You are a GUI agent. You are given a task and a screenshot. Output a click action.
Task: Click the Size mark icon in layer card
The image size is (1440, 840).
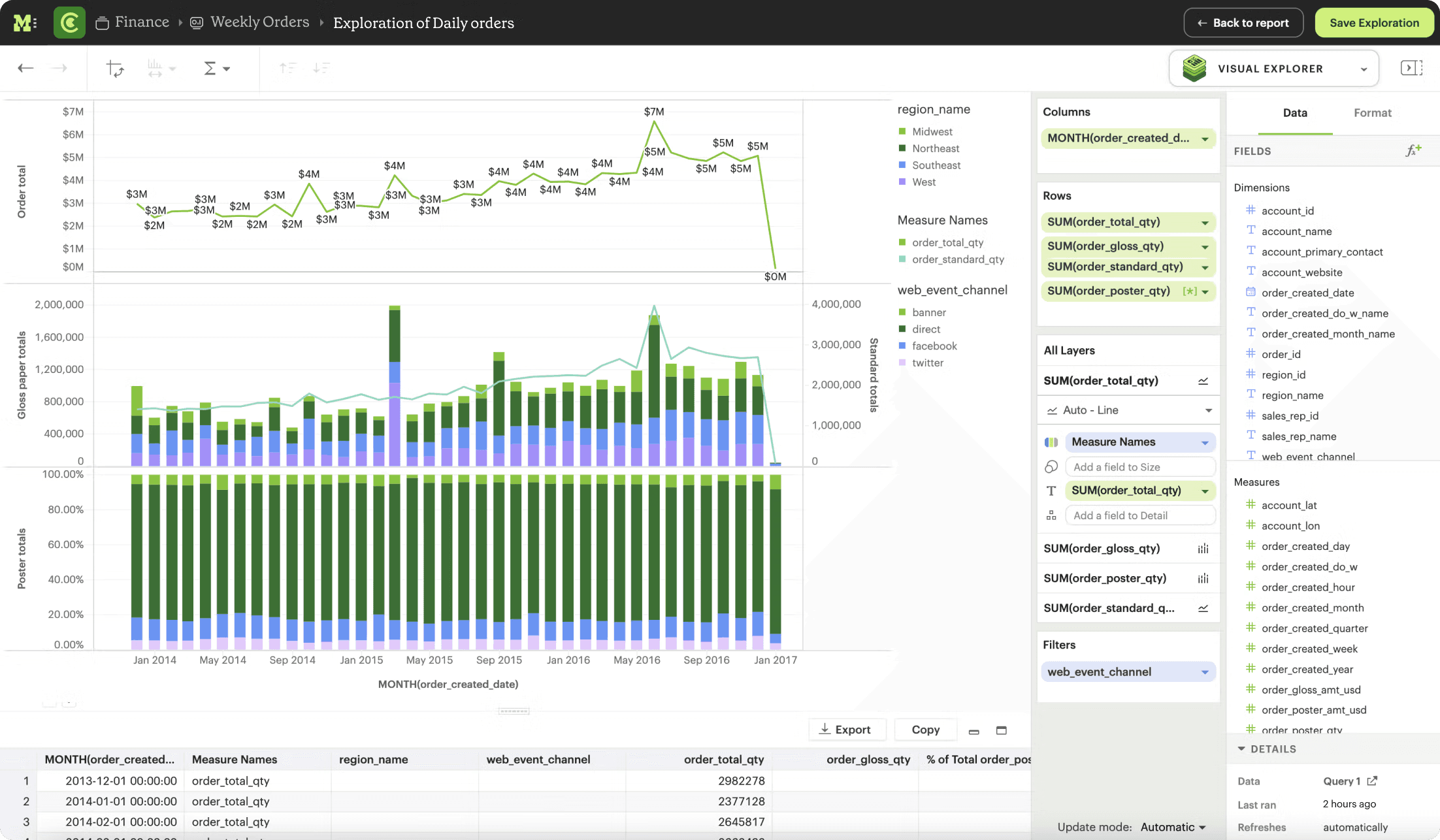coord(1051,466)
